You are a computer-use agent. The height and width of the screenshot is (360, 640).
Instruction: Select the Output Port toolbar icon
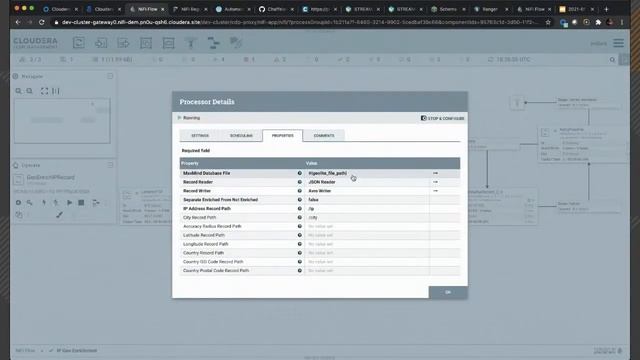tap(123, 43)
